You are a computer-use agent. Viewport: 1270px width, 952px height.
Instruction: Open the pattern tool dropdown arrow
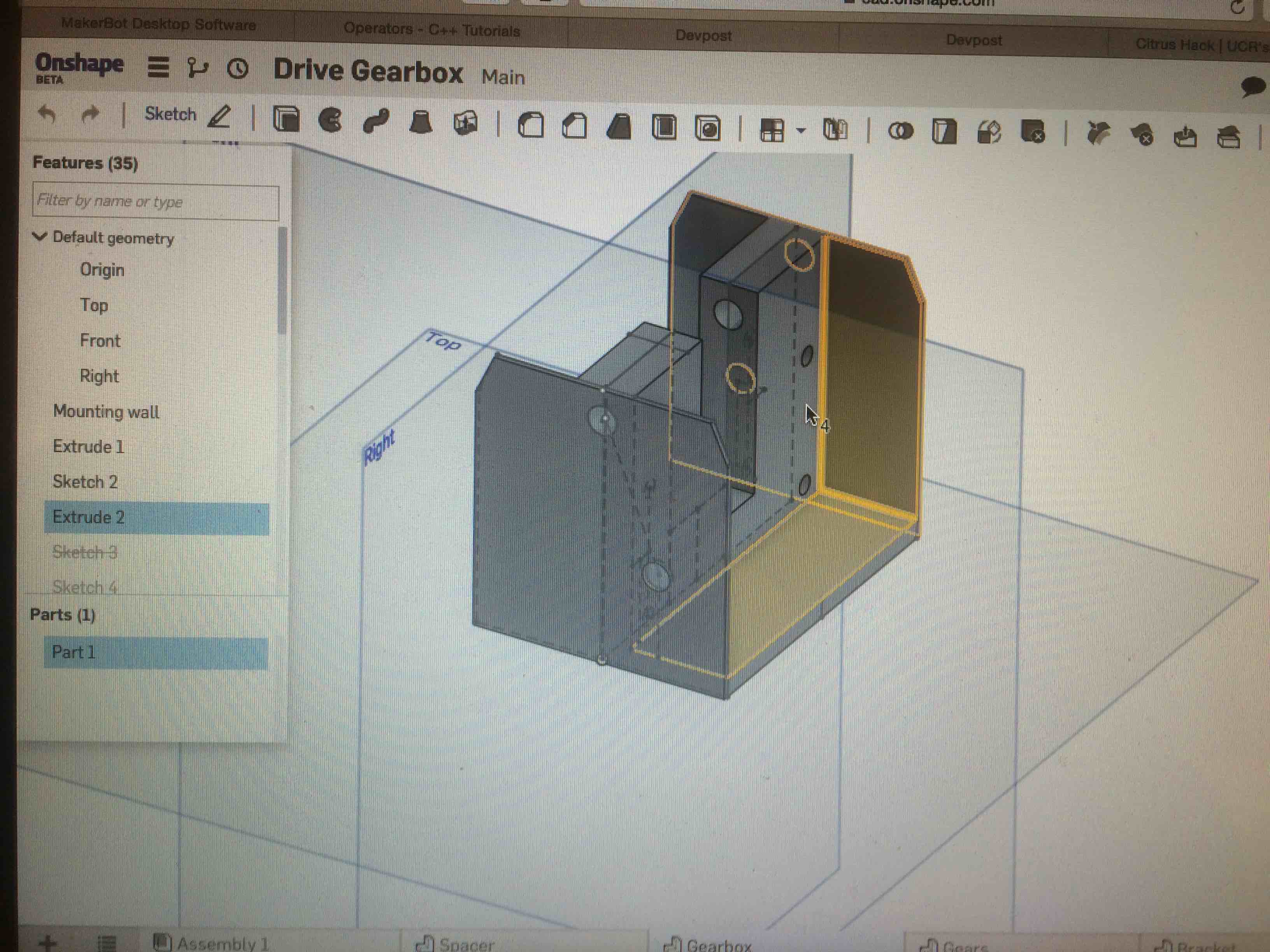[x=801, y=130]
